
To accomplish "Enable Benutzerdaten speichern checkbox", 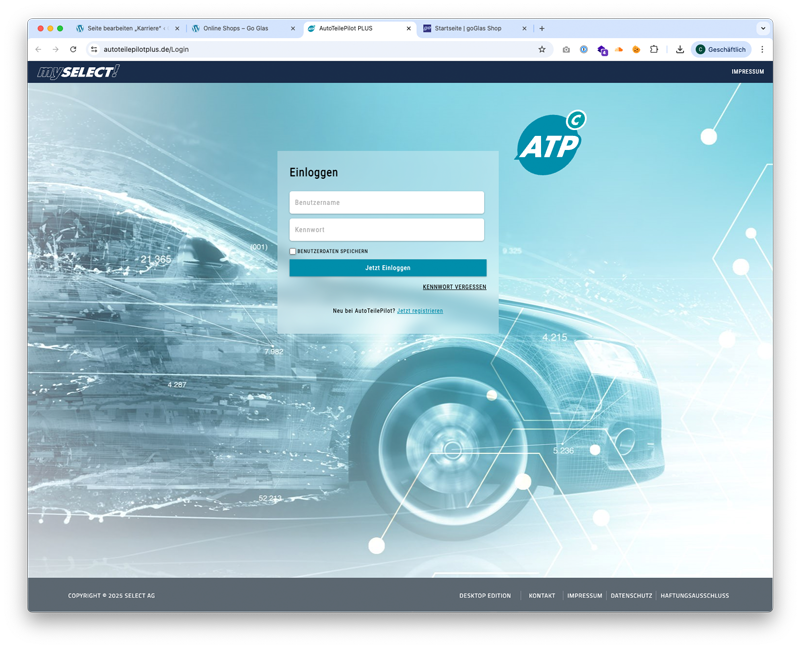I will (293, 251).
